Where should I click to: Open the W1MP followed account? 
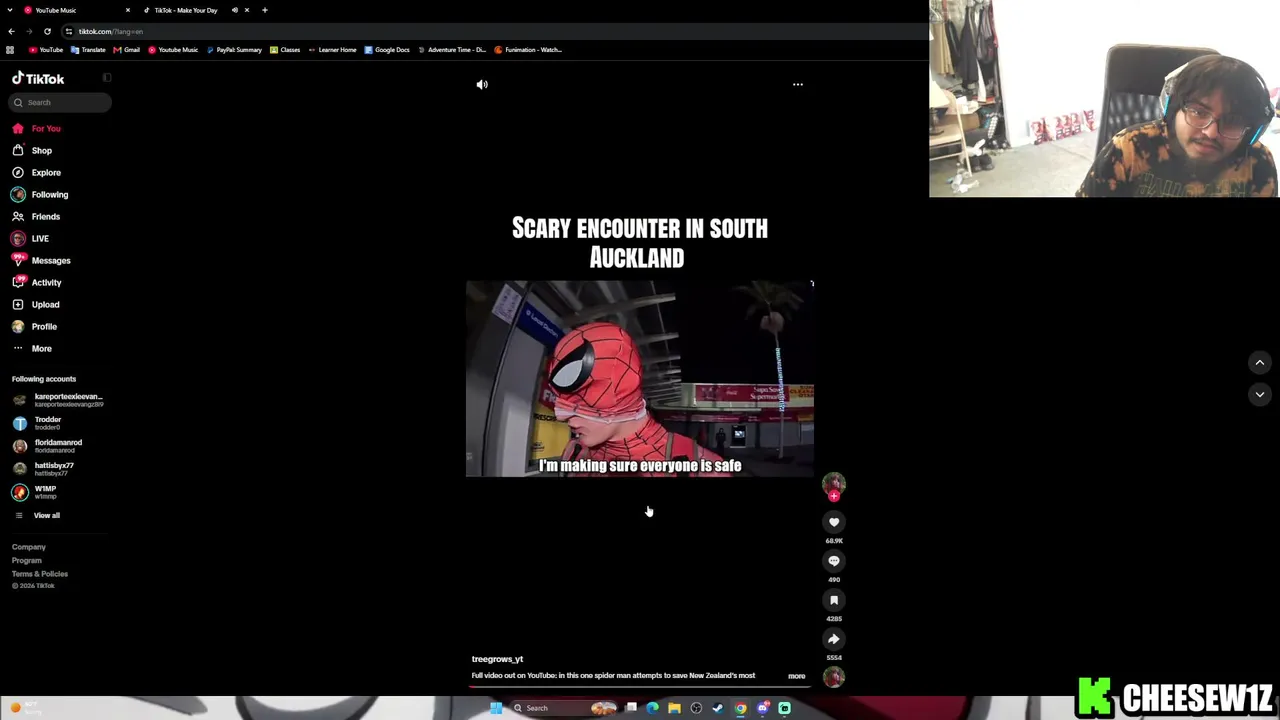[x=35, y=492]
